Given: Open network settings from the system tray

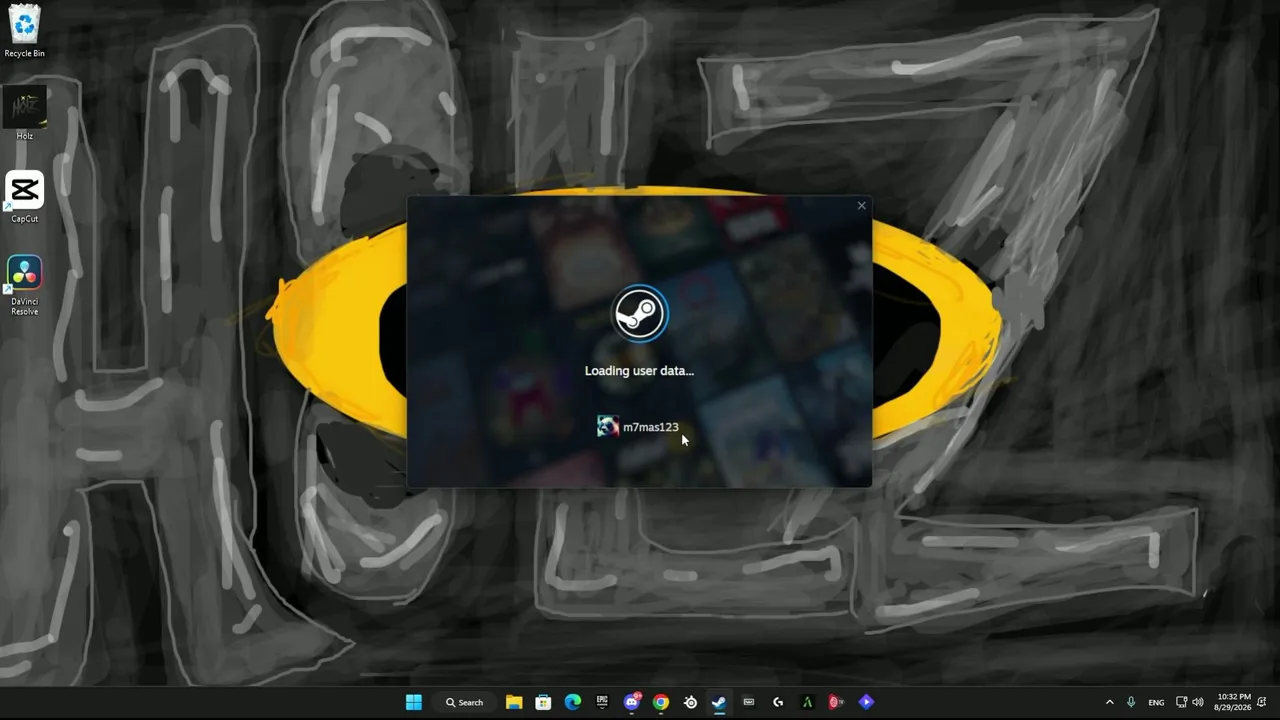Looking at the screenshot, I should pos(1182,702).
